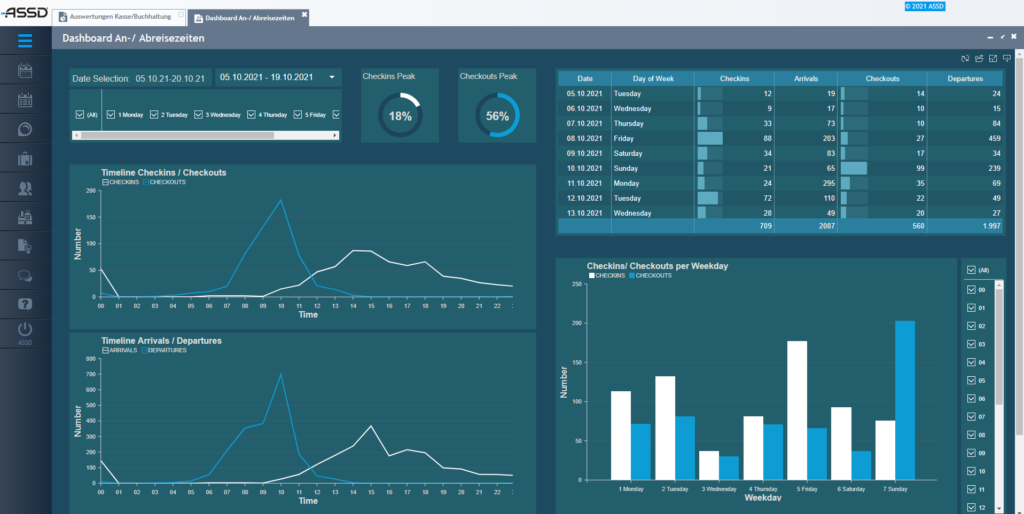Switch to Dashboard An-/Abreisezeiten tab
1024x514 pixels.
[x=249, y=18]
